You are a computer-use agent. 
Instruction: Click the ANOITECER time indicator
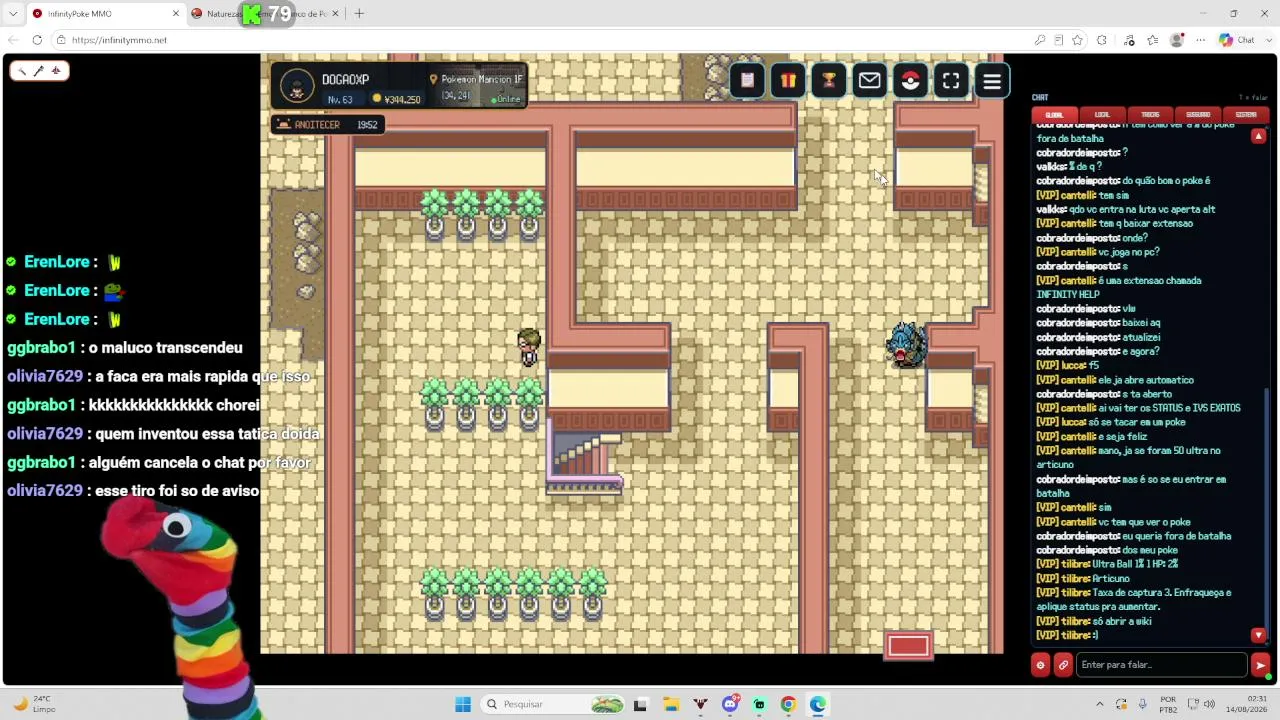pos(327,125)
